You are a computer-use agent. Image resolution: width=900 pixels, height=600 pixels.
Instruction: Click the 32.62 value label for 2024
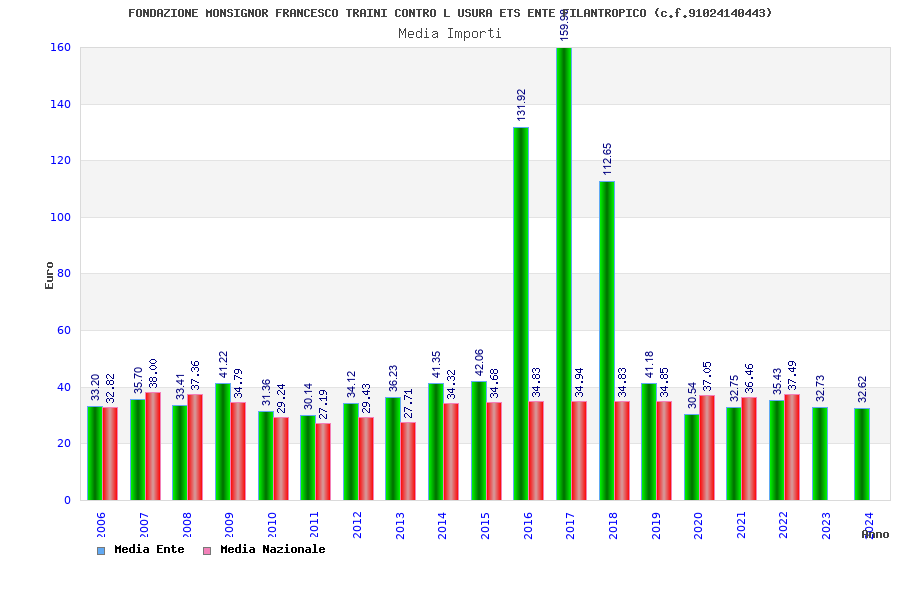[x=862, y=389]
